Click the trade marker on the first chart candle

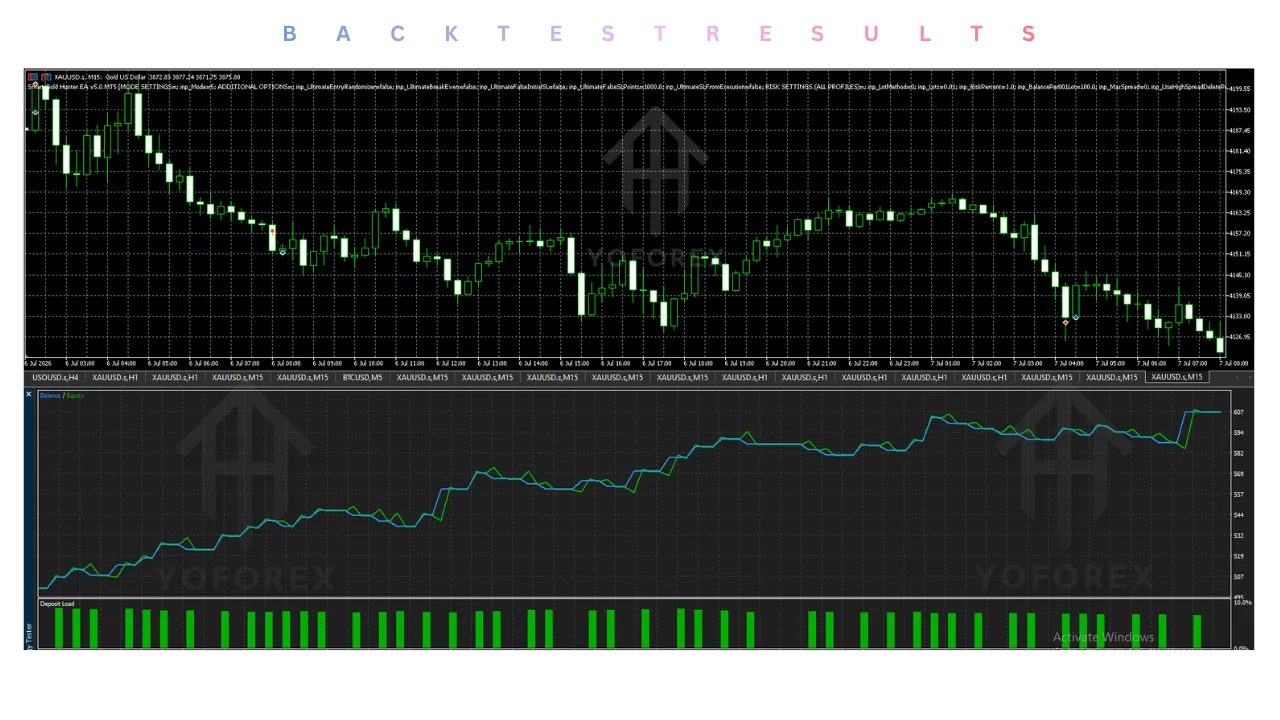(x=35, y=112)
